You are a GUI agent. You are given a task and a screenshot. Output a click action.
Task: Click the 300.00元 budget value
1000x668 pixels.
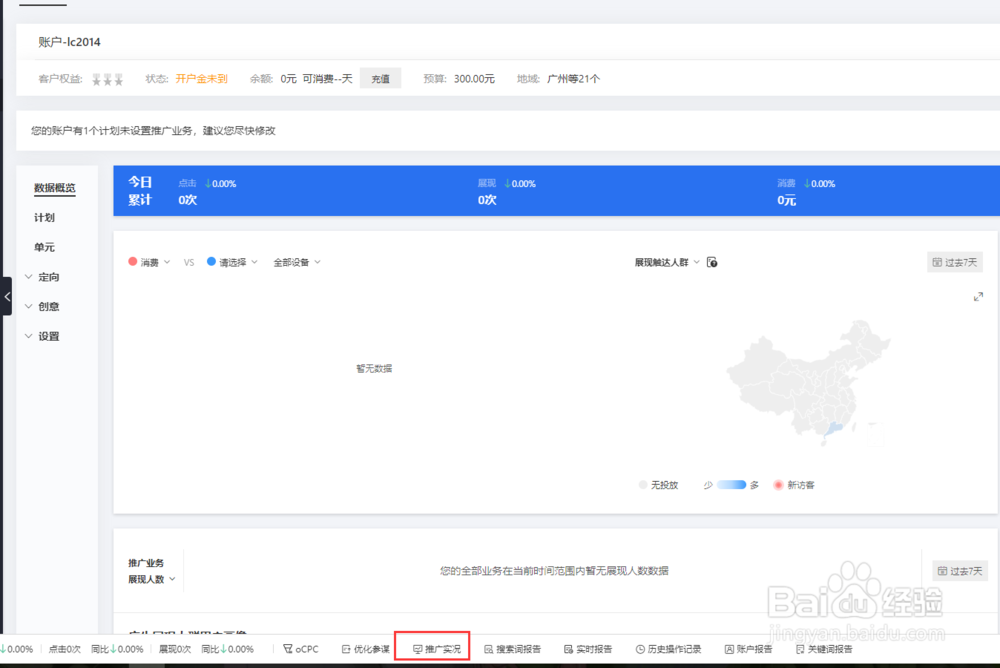pos(474,78)
